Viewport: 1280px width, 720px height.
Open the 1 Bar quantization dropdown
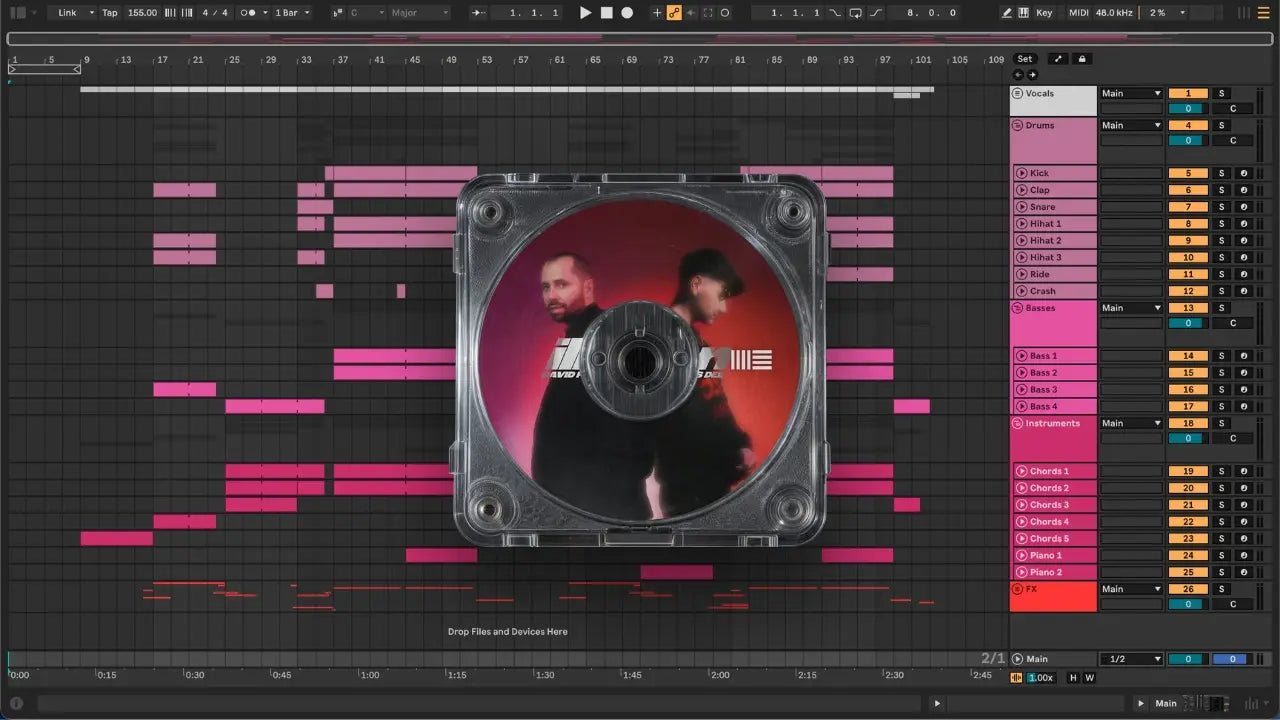[293, 13]
